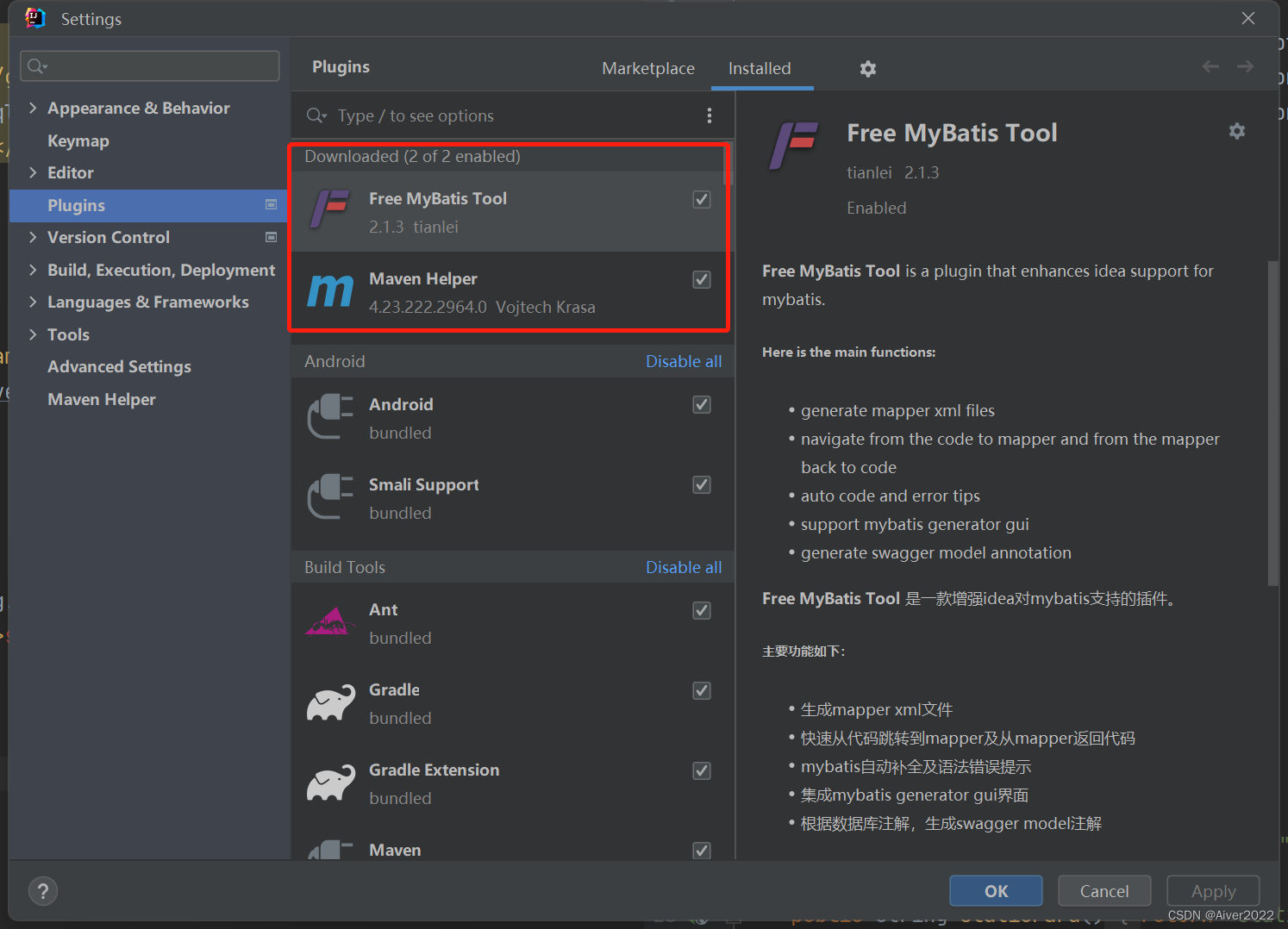1288x929 pixels.
Task: Open the Free MyBatis Tool detail gear menu
Action: 1237,131
